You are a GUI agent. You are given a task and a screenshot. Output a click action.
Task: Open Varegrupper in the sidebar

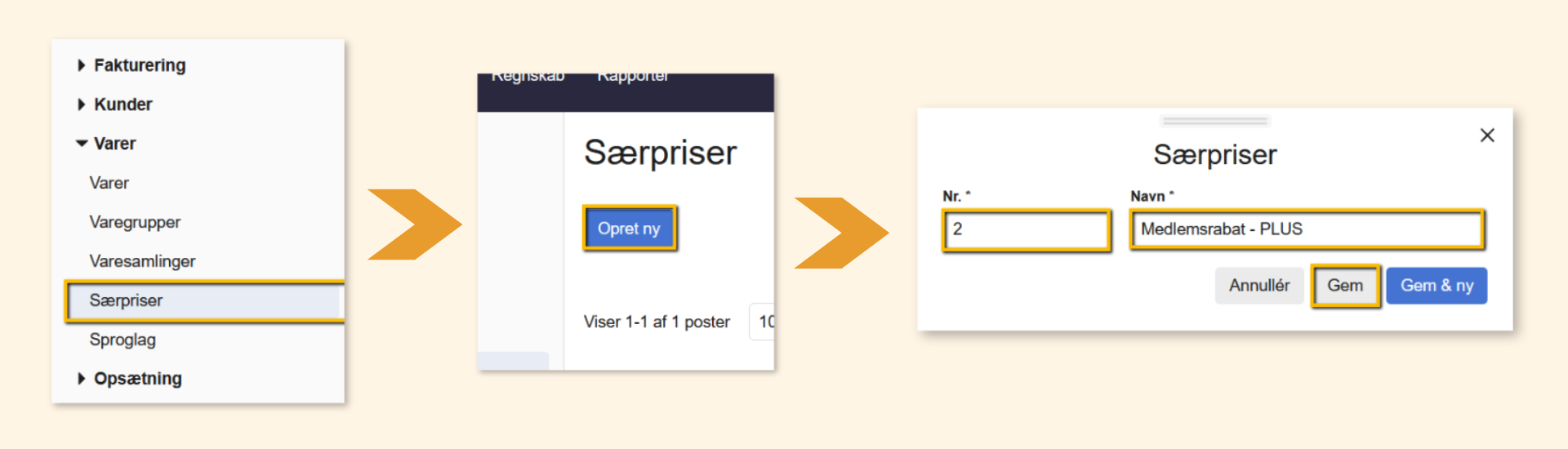(x=135, y=222)
